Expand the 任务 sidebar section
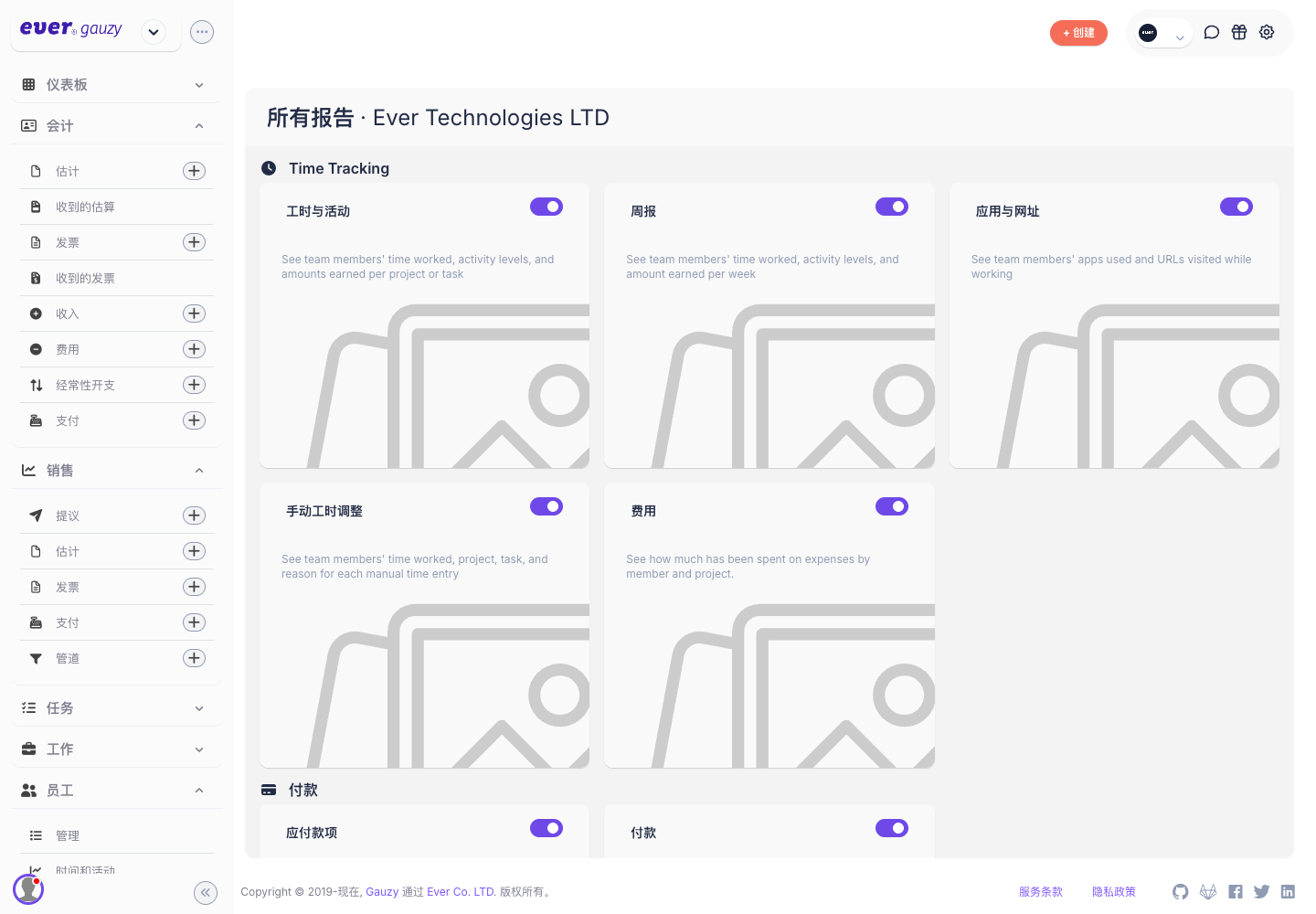The height and width of the screenshot is (914, 1316). click(x=116, y=707)
